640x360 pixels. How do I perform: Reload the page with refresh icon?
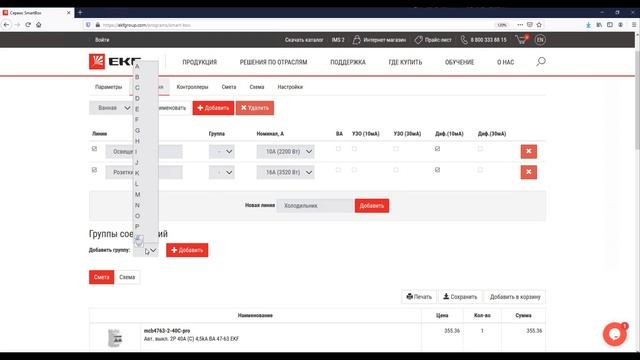coord(28,25)
